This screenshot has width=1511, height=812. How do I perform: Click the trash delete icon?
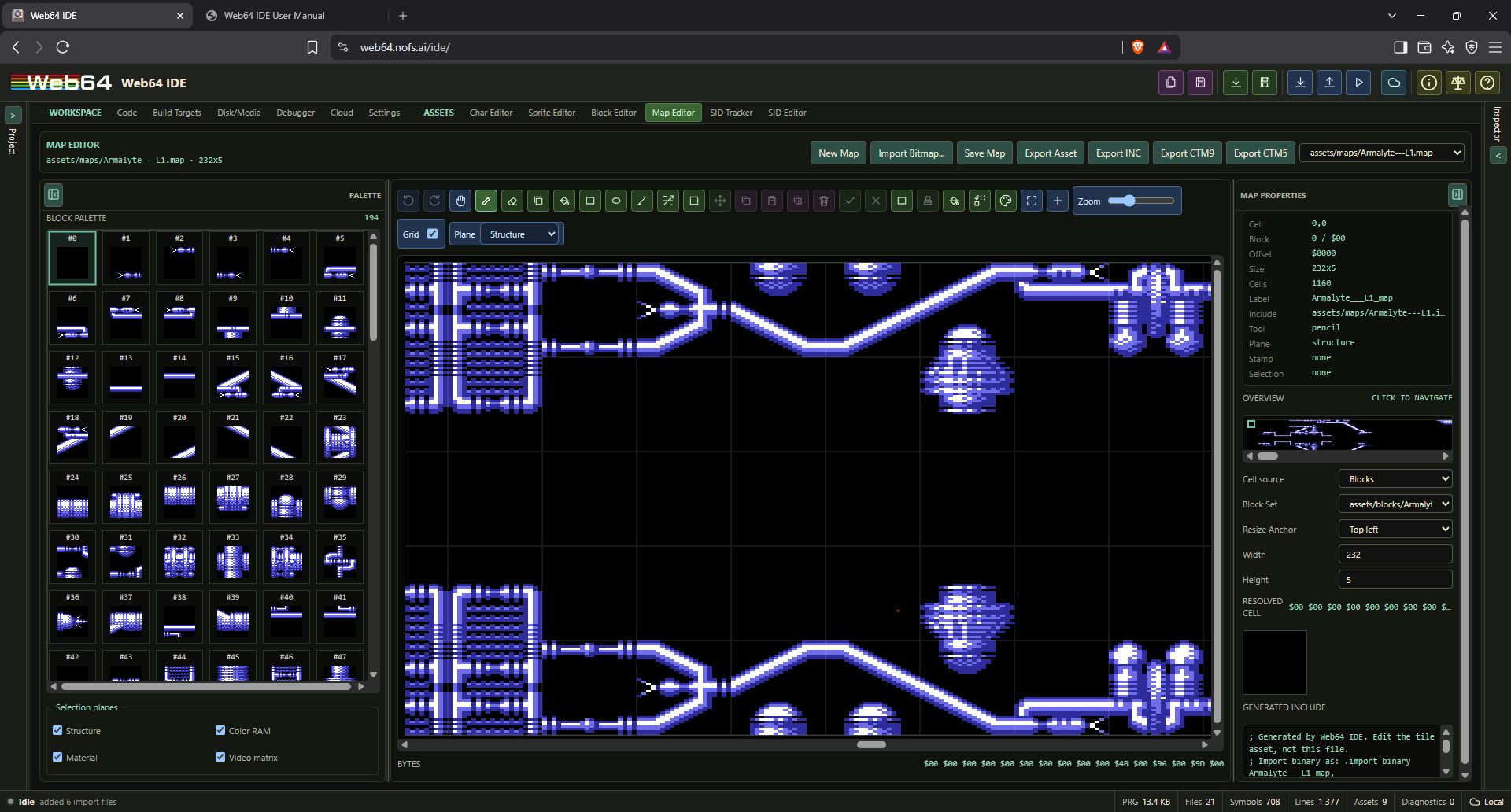[x=824, y=201]
